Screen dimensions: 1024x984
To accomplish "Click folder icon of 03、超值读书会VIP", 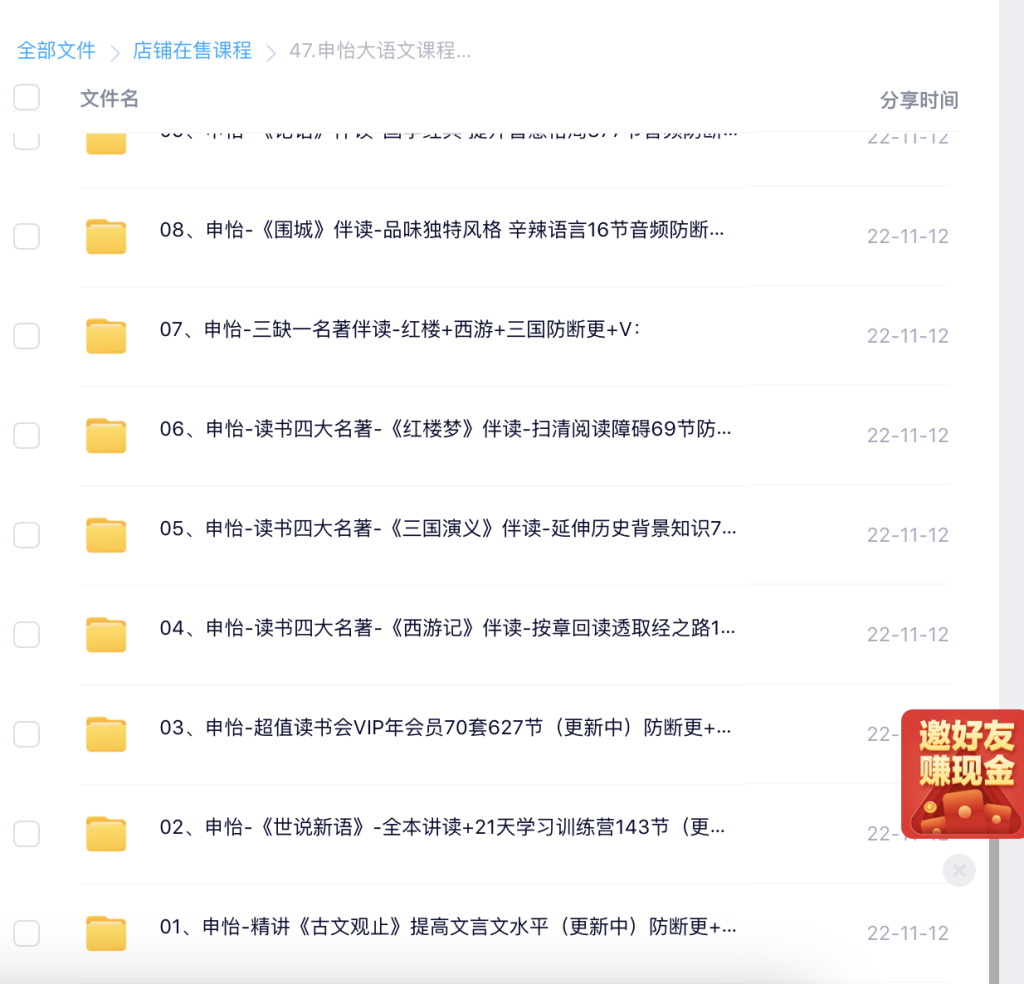I will coord(106,734).
